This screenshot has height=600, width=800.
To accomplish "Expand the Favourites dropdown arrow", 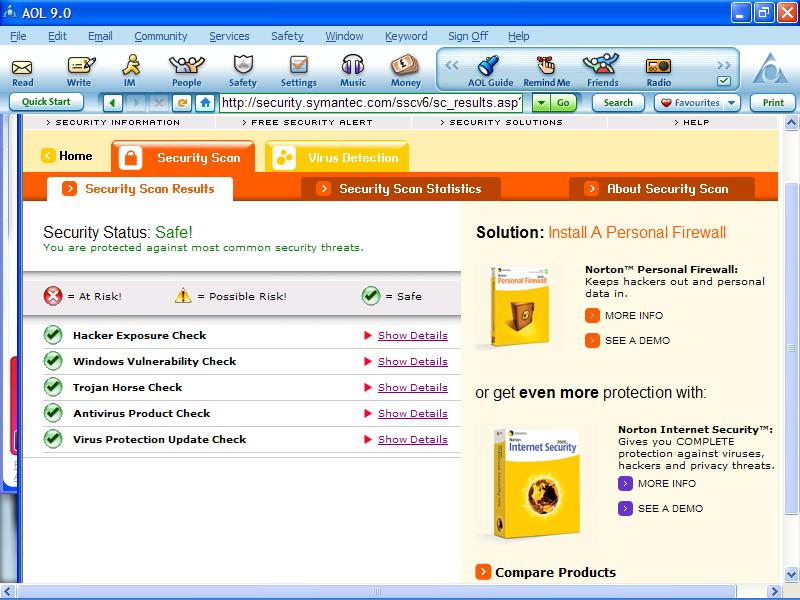I will (x=731, y=103).
